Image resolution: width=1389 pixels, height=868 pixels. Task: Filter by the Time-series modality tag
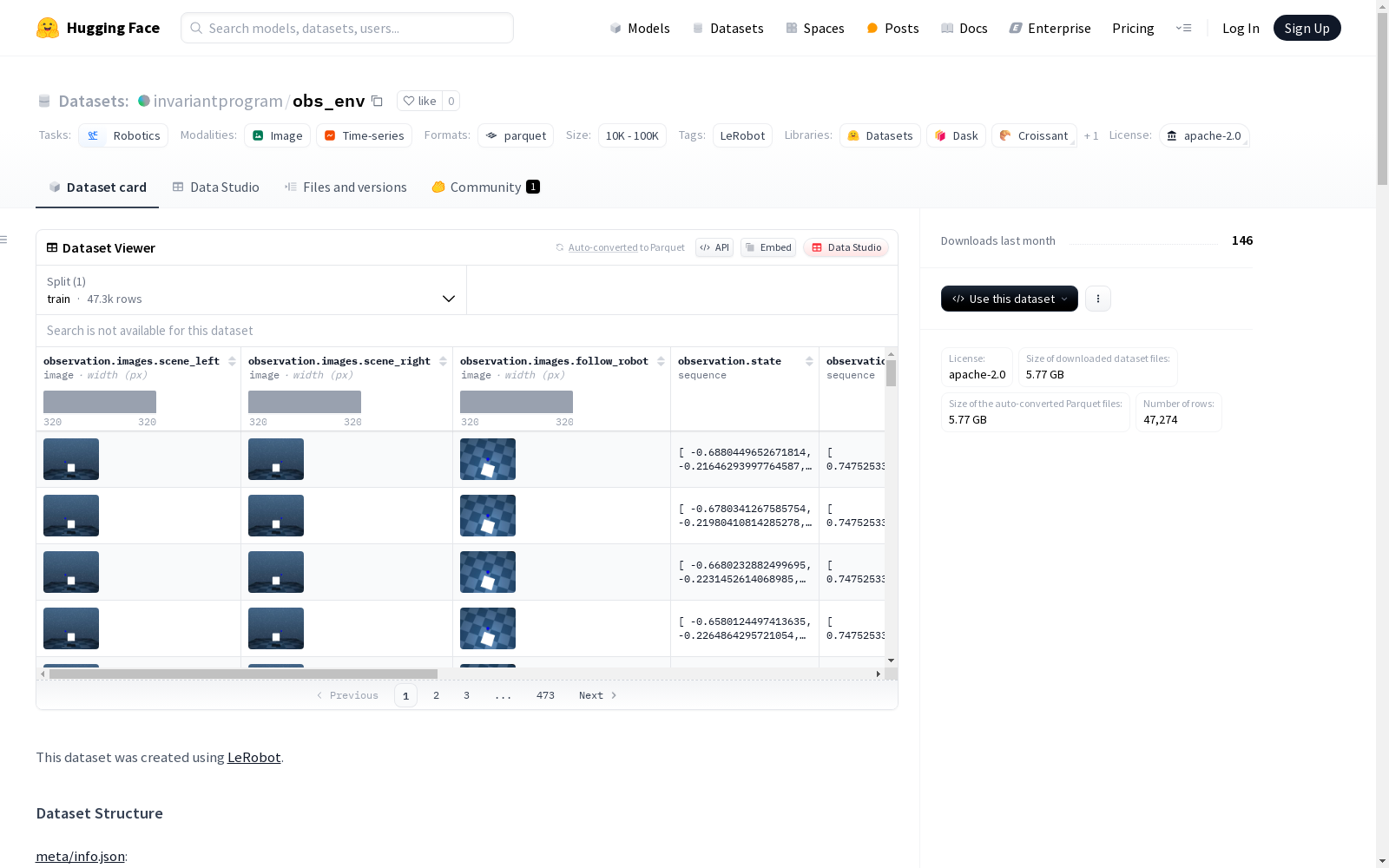tap(364, 135)
